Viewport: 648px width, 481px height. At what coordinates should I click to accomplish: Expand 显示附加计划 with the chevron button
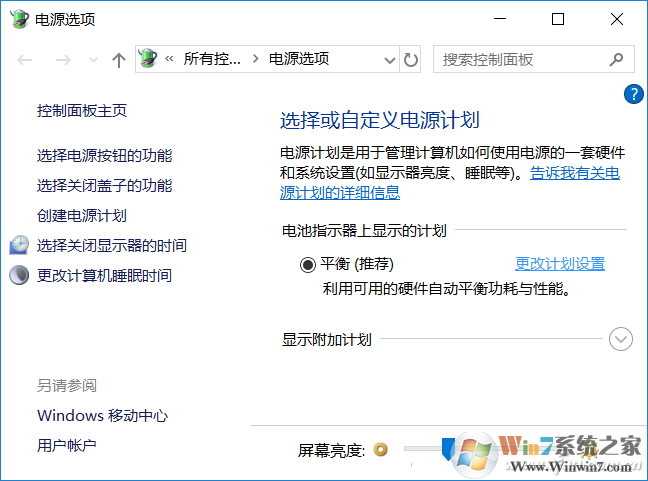tap(621, 339)
